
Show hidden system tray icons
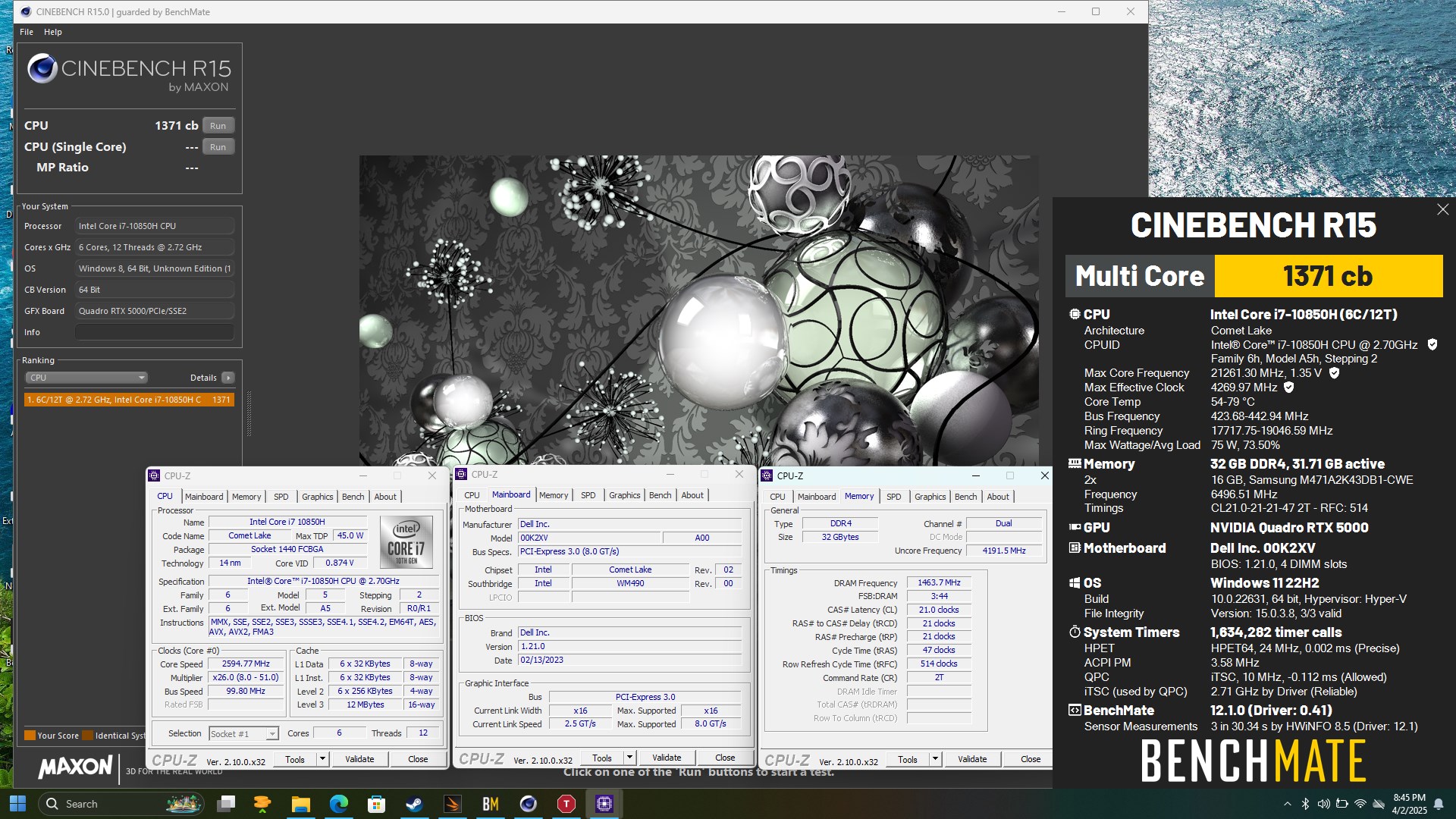coord(1287,804)
